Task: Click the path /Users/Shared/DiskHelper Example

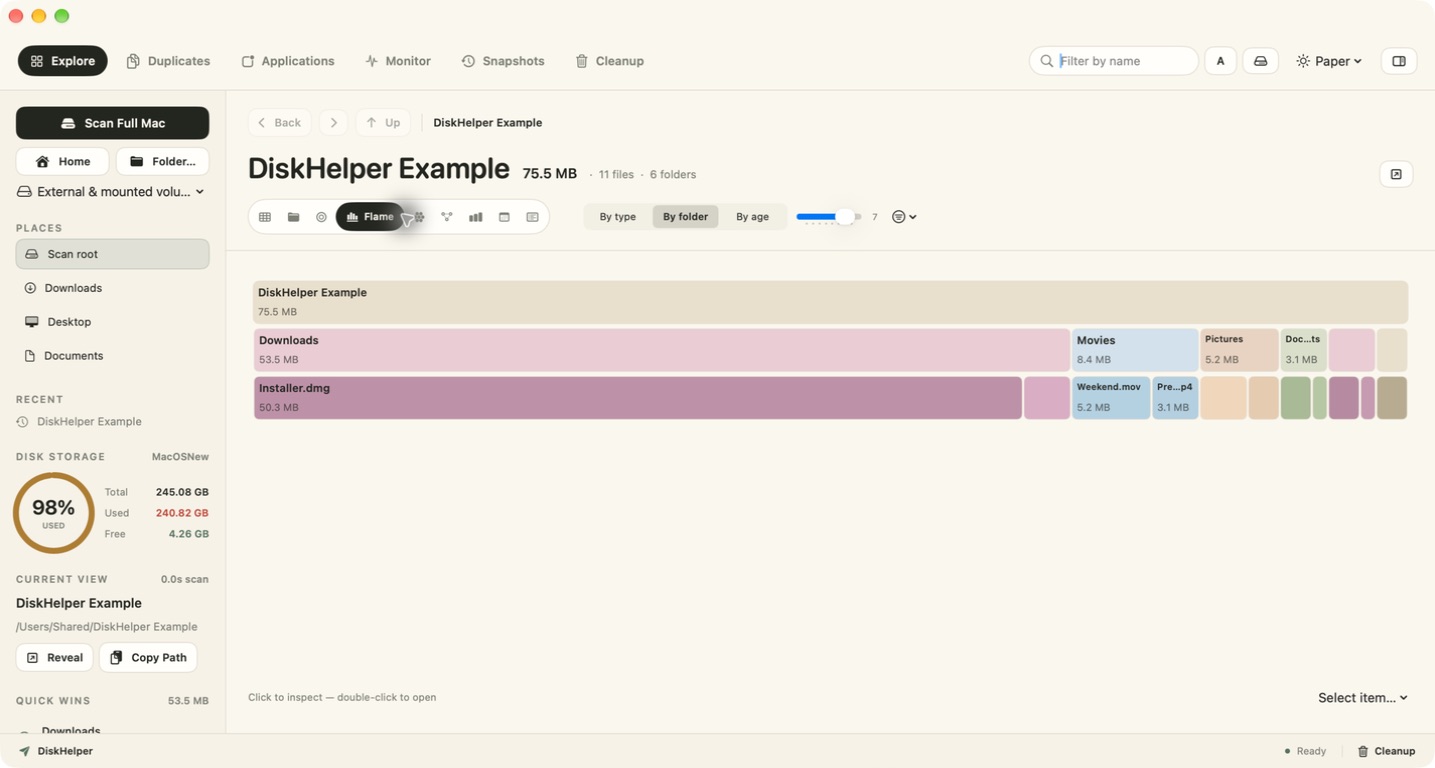Action: (x=107, y=627)
